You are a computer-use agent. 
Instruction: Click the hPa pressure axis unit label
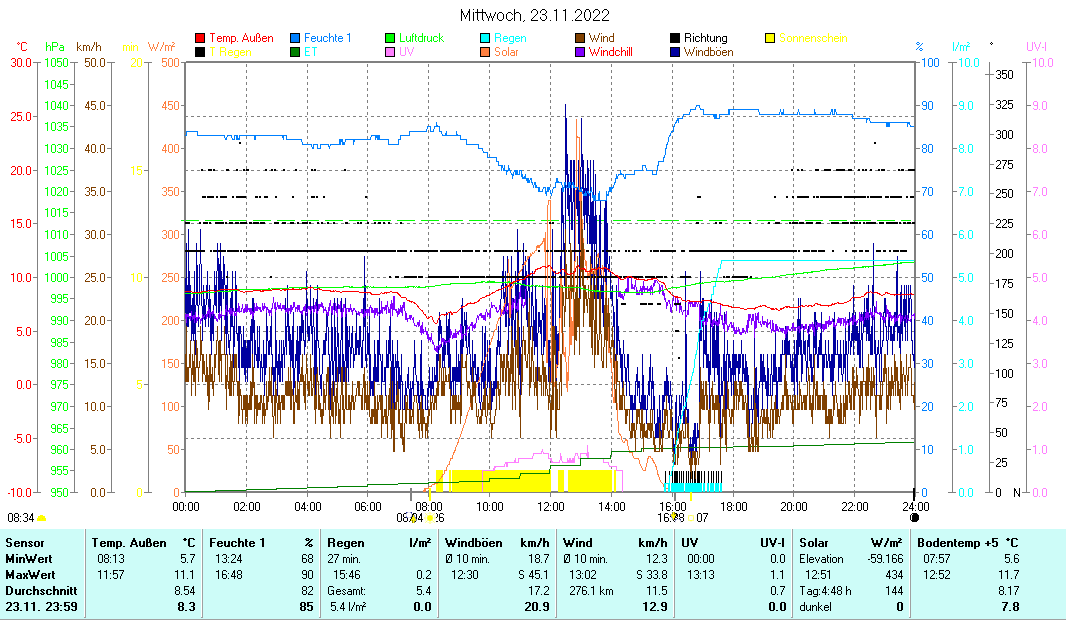click(54, 47)
